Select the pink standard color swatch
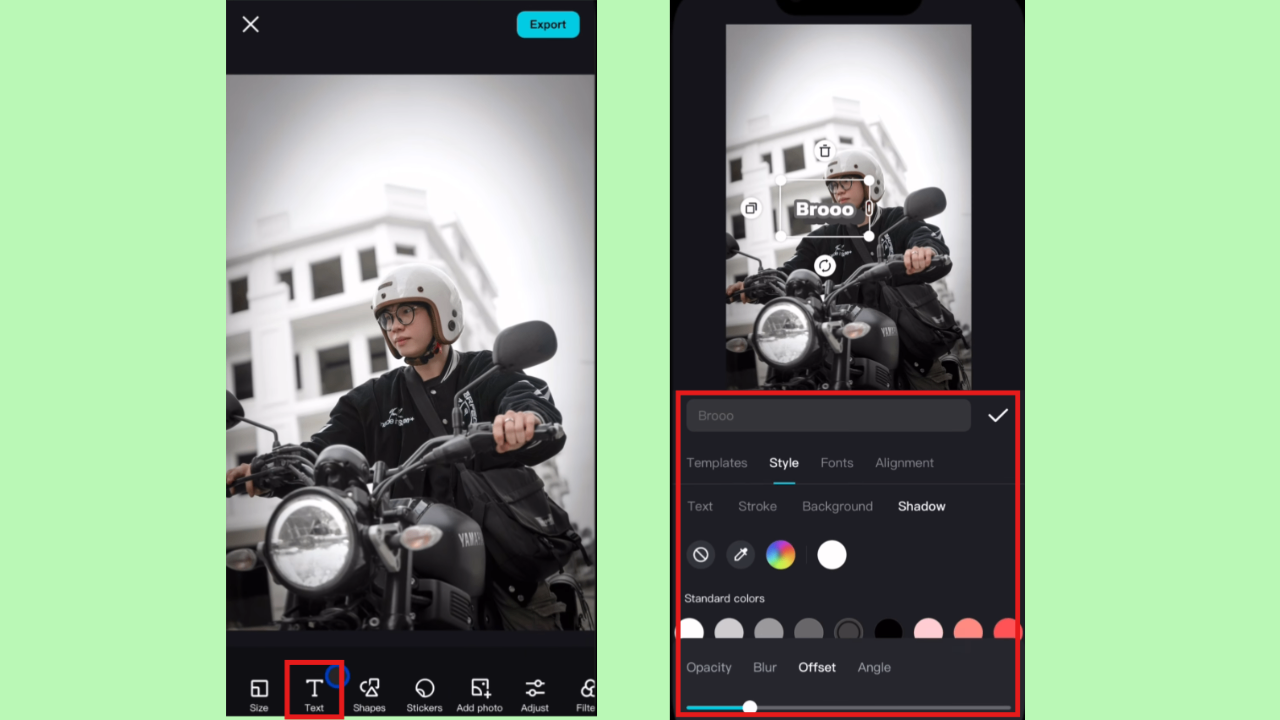This screenshot has height=720, width=1280. pyautogui.click(x=929, y=629)
